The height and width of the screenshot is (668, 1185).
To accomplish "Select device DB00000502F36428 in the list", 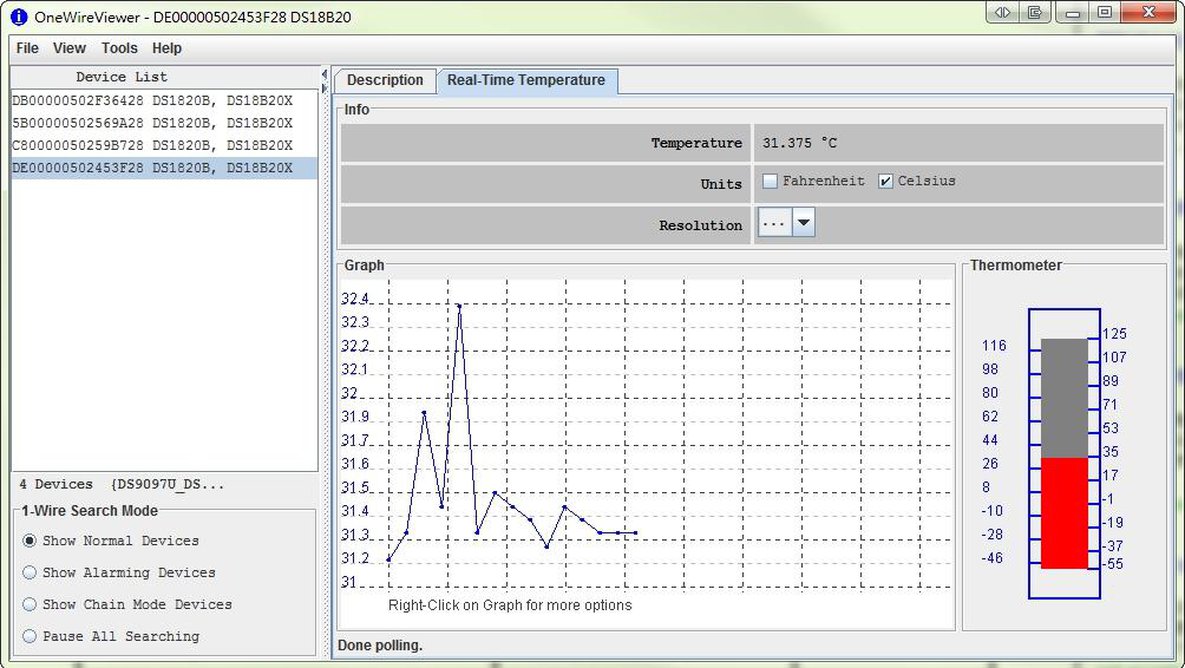I will click(x=152, y=101).
